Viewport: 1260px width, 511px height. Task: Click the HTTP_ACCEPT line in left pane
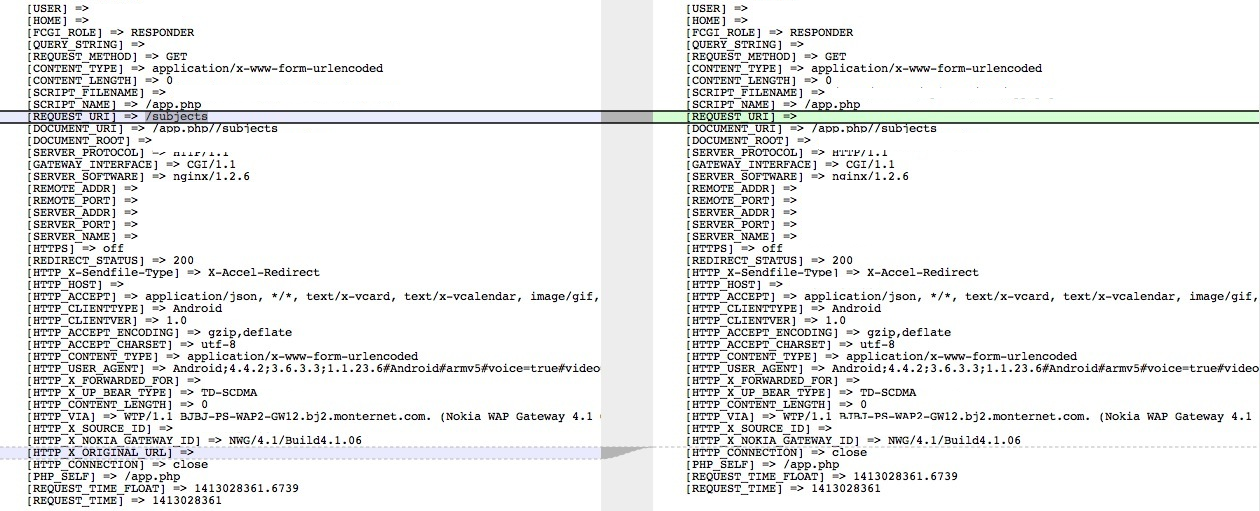coord(313,297)
